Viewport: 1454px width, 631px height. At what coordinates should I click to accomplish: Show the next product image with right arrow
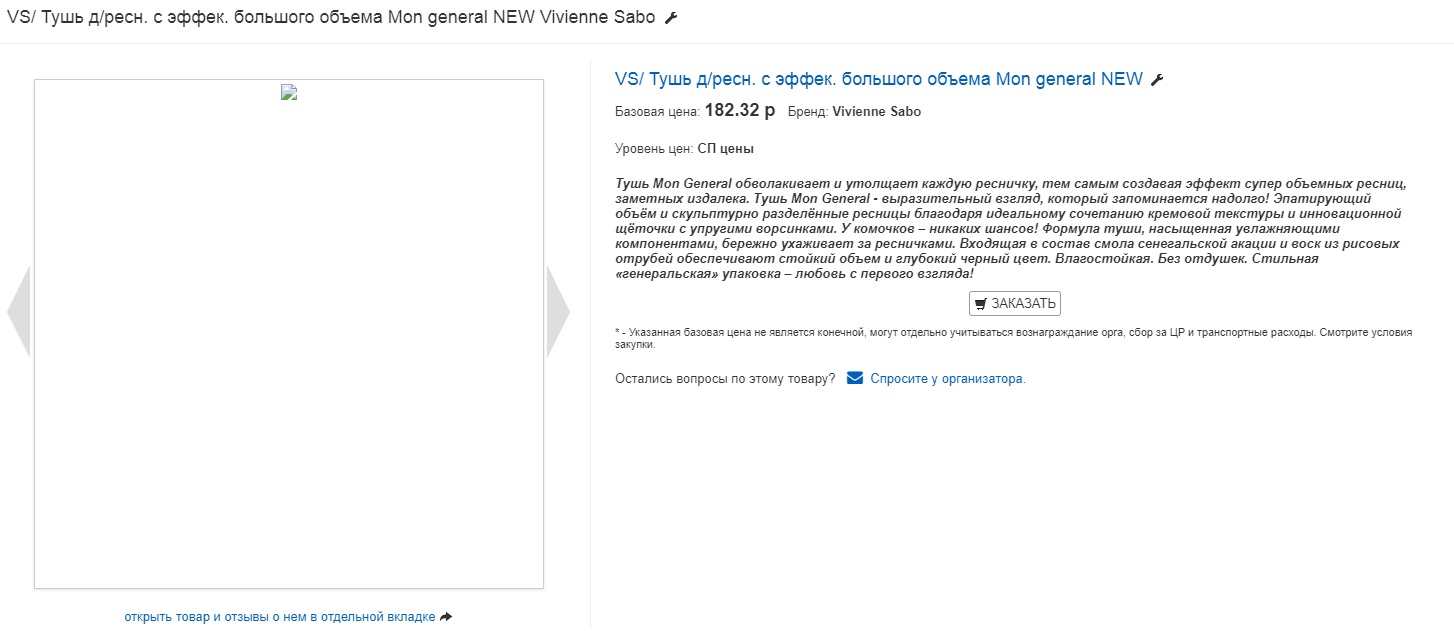pyautogui.click(x=558, y=311)
